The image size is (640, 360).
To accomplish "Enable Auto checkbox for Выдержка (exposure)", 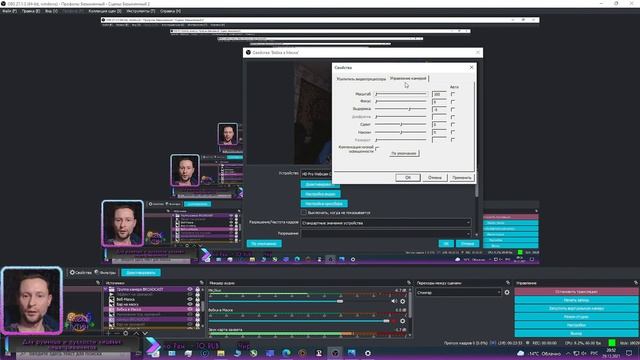I will [x=453, y=109].
